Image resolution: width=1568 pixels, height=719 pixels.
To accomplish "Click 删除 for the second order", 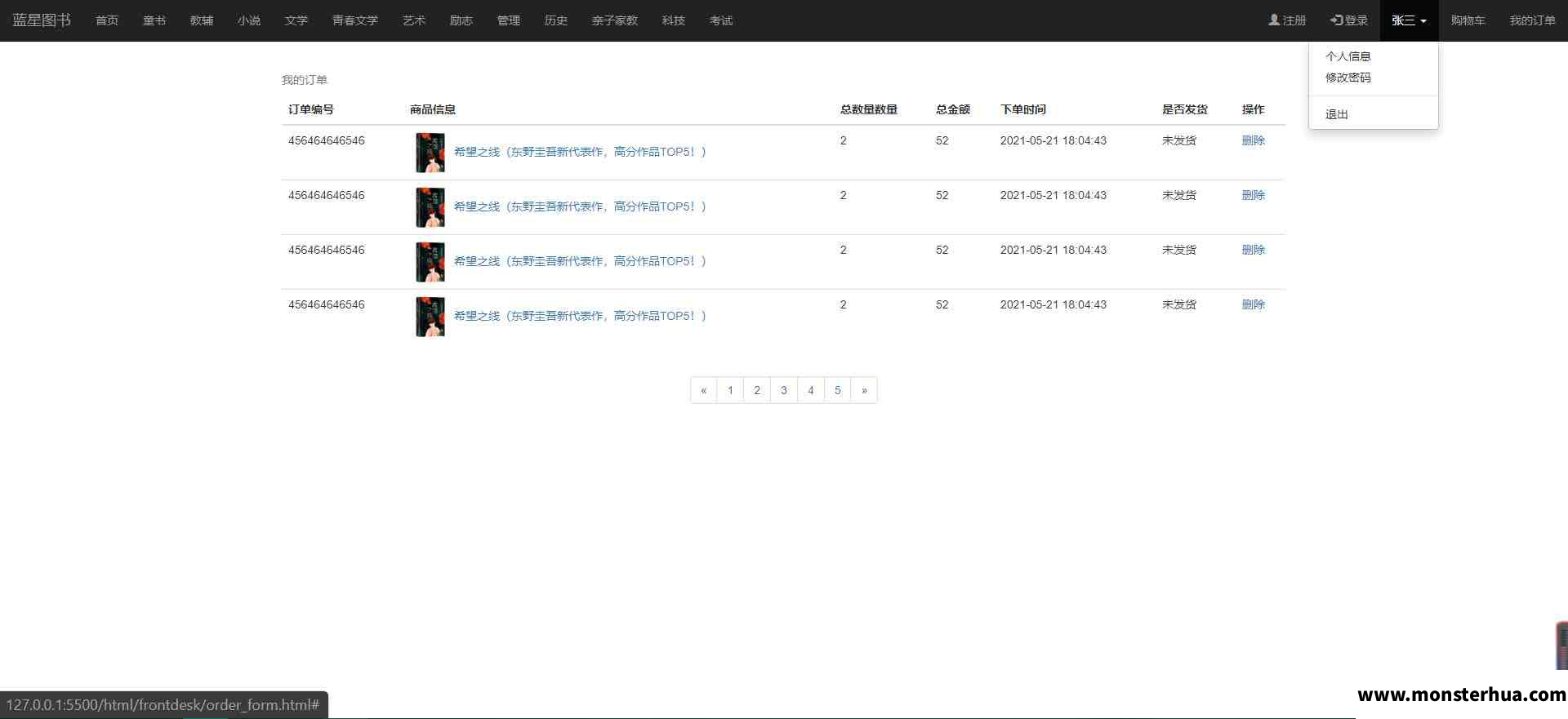I will [x=1253, y=195].
